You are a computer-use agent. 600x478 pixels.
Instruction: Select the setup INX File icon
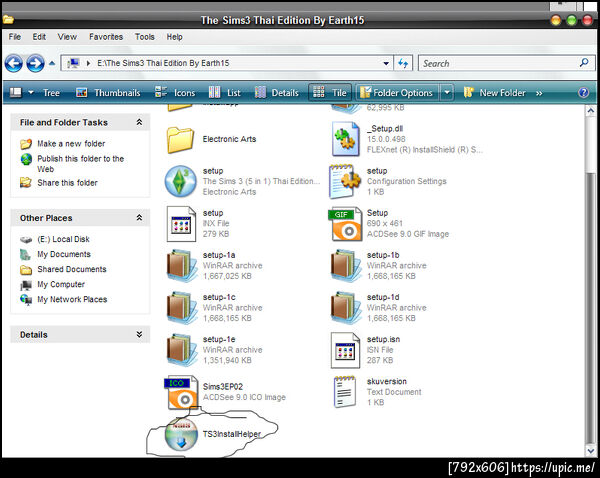point(181,224)
